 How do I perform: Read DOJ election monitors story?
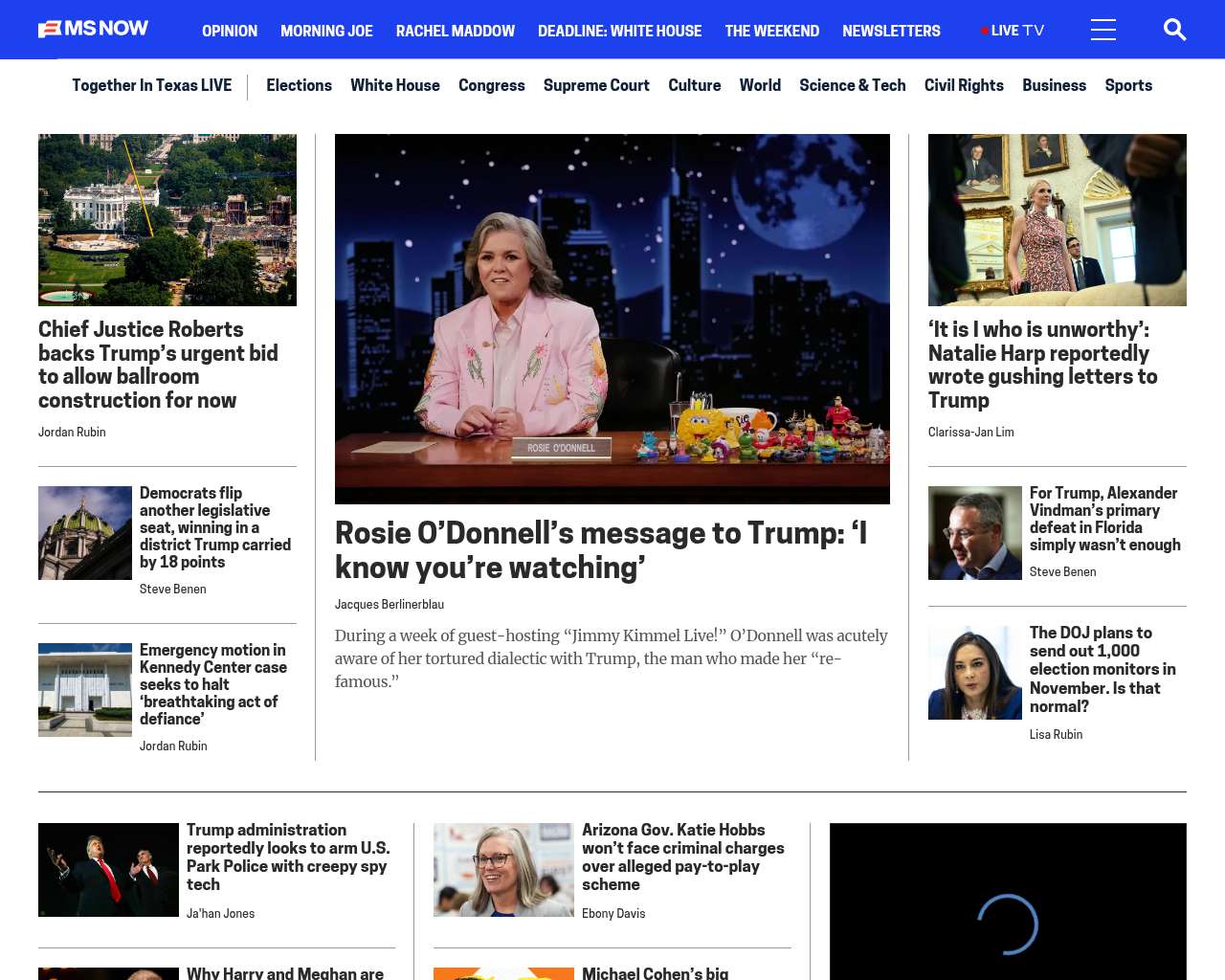pos(1102,670)
